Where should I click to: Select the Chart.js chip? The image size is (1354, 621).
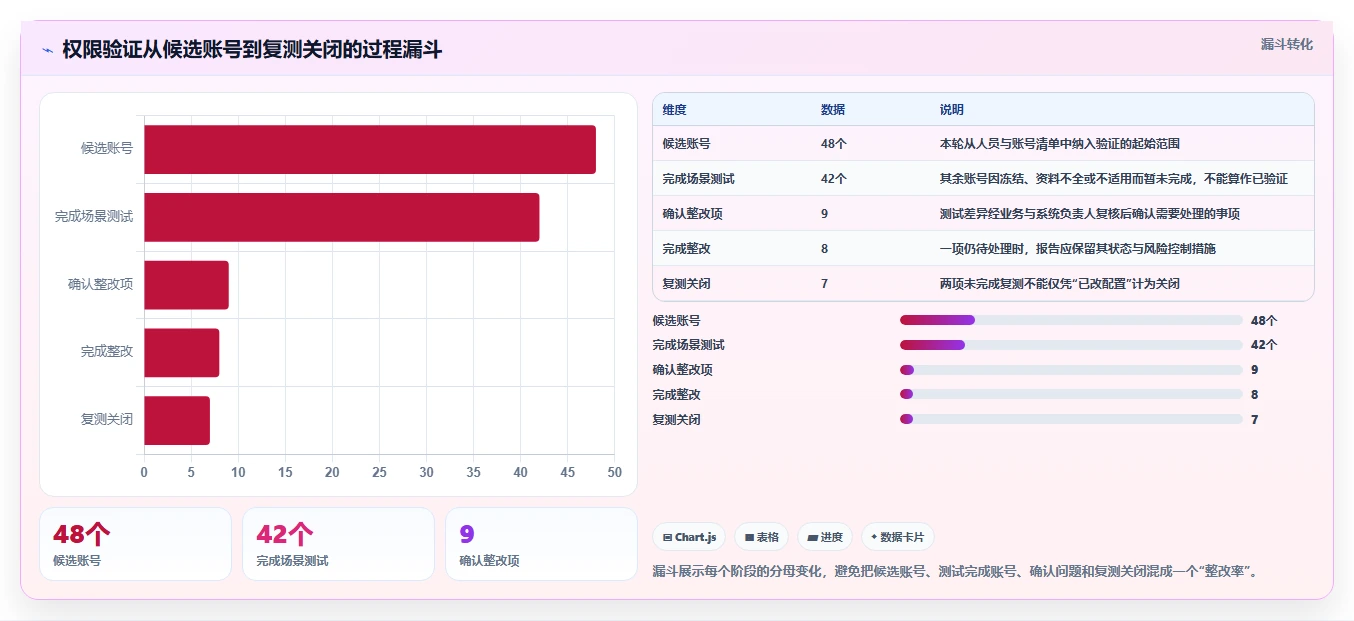(689, 537)
